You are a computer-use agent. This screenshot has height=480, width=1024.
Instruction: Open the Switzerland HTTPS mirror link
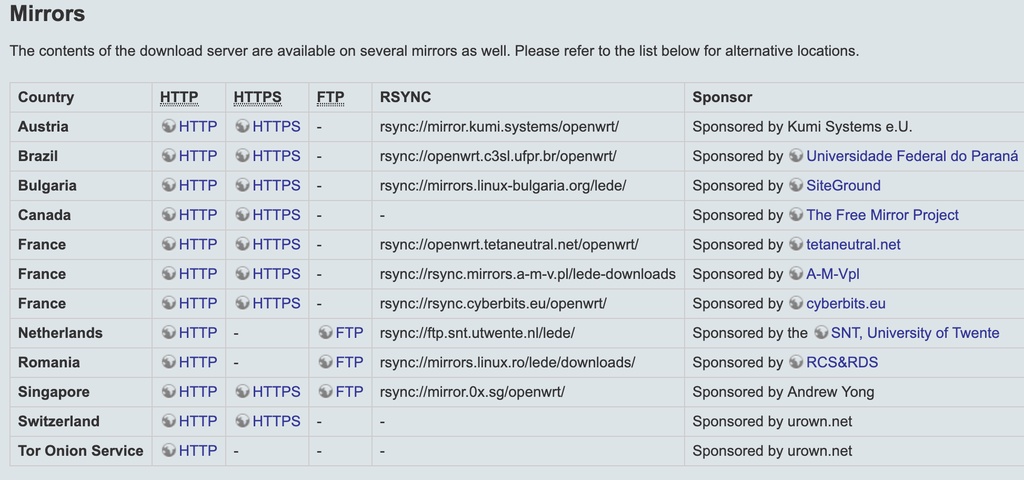[x=276, y=421]
